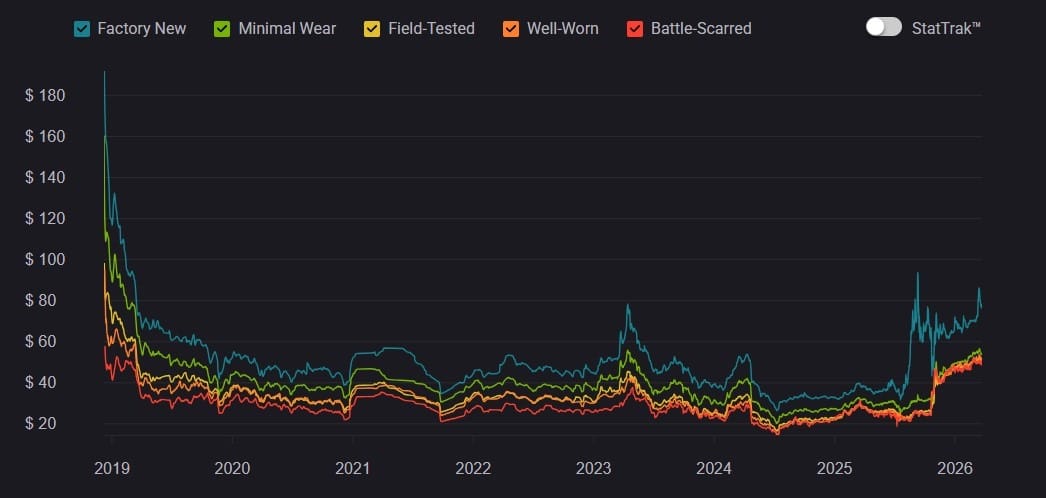
Task: Click the 2026 year label
Action: tap(954, 467)
